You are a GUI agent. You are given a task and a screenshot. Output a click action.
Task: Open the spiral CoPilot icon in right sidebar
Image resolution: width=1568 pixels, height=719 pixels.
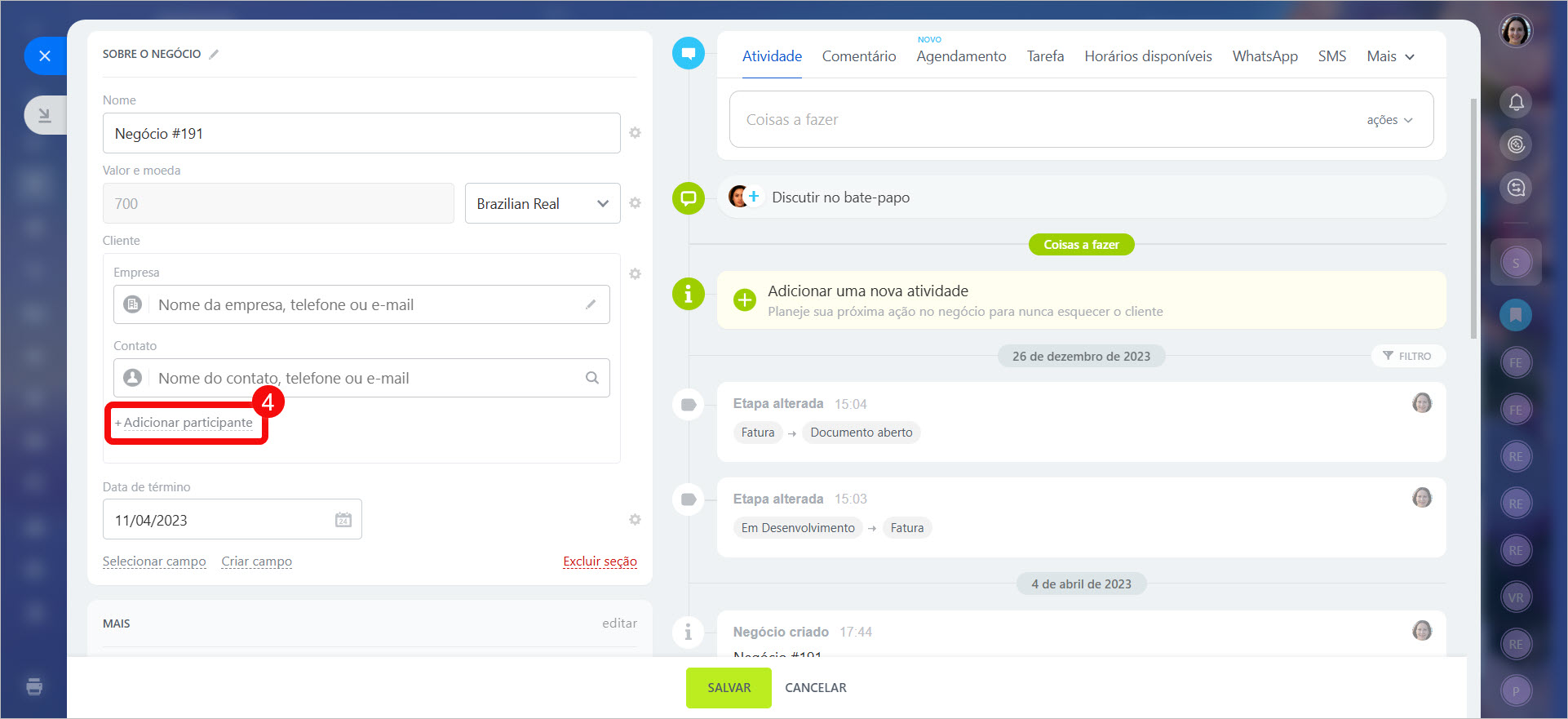pyautogui.click(x=1516, y=144)
